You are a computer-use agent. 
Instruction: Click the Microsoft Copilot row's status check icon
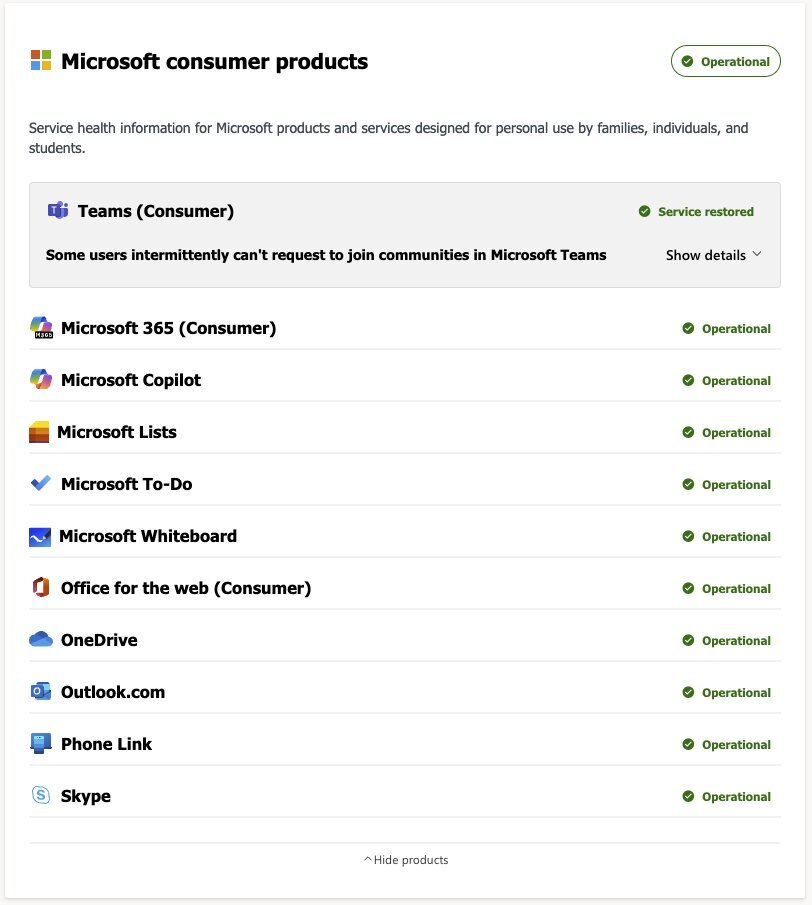[x=688, y=380]
